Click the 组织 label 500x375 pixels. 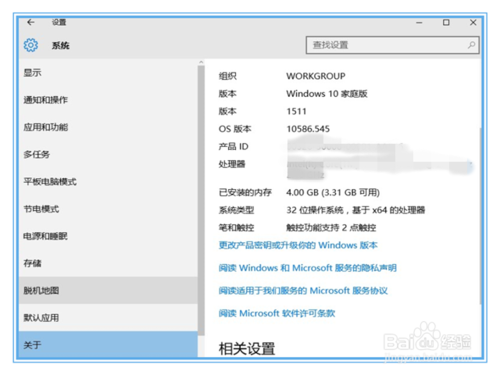click(227, 76)
